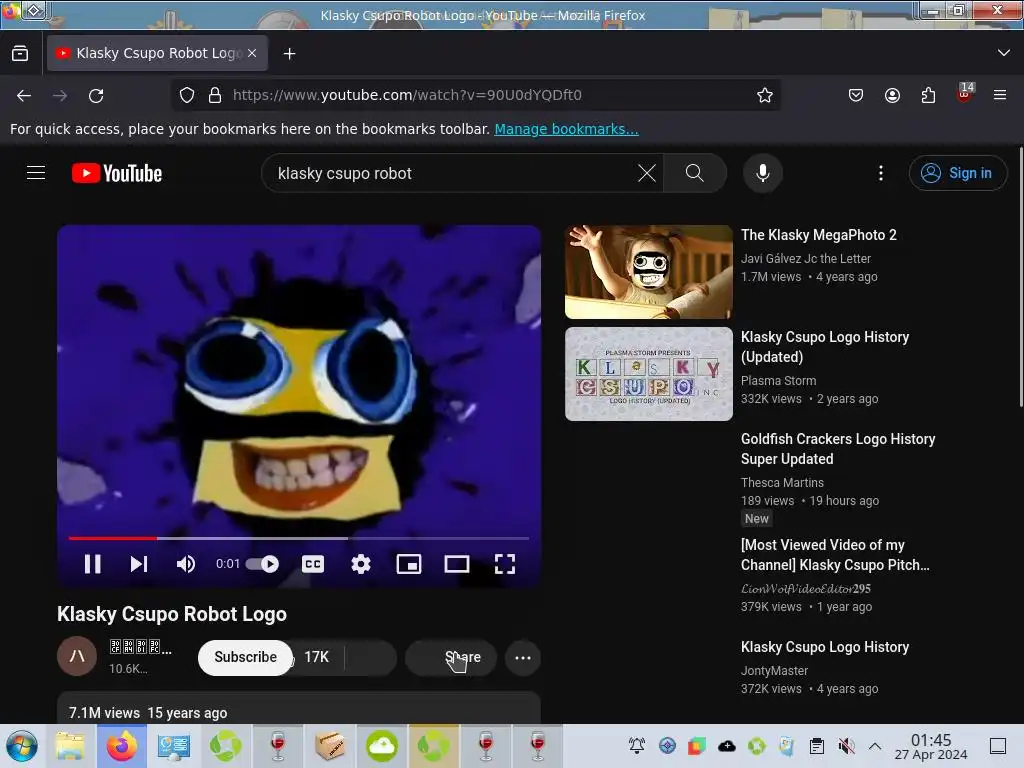Enter fullscreen video mode
1024x768 pixels.
[x=505, y=564]
